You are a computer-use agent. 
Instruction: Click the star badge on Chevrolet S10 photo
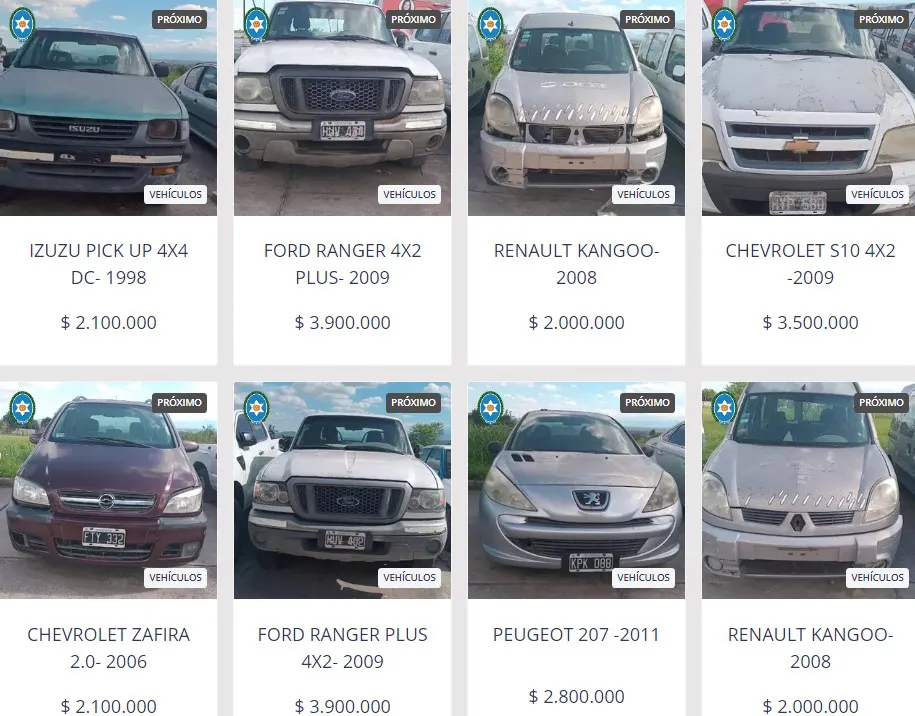[x=725, y=24]
